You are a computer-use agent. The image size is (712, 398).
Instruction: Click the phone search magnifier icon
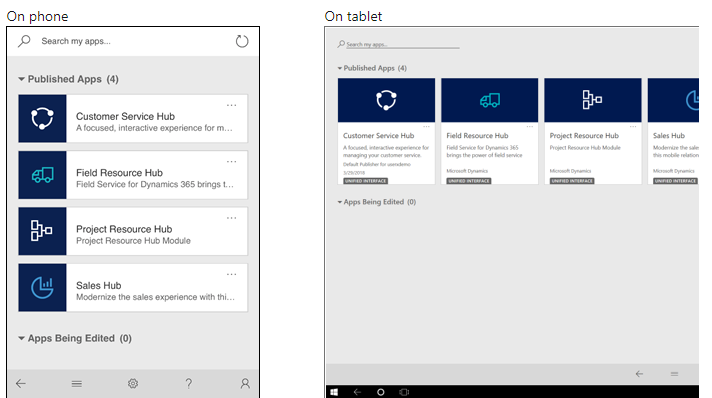click(x=24, y=41)
